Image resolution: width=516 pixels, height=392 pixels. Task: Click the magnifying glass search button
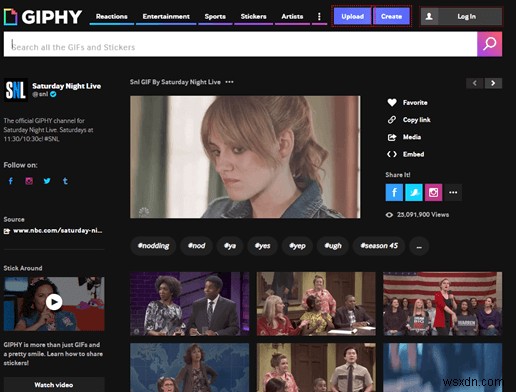click(x=489, y=44)
